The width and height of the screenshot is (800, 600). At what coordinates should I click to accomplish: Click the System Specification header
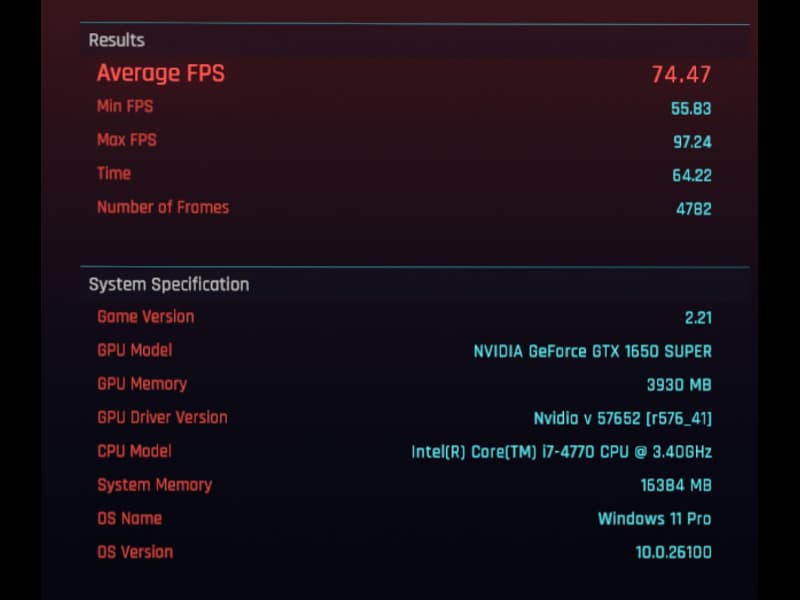(x=169, y=284)
